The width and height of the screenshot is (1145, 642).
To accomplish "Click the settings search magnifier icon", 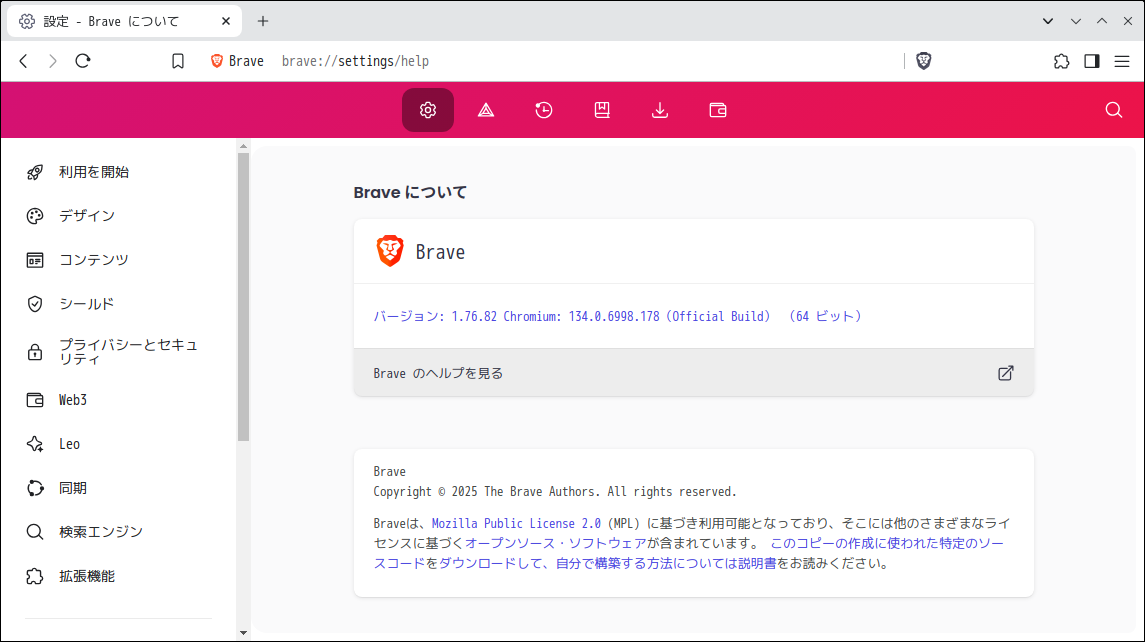I will [1114, 110].
